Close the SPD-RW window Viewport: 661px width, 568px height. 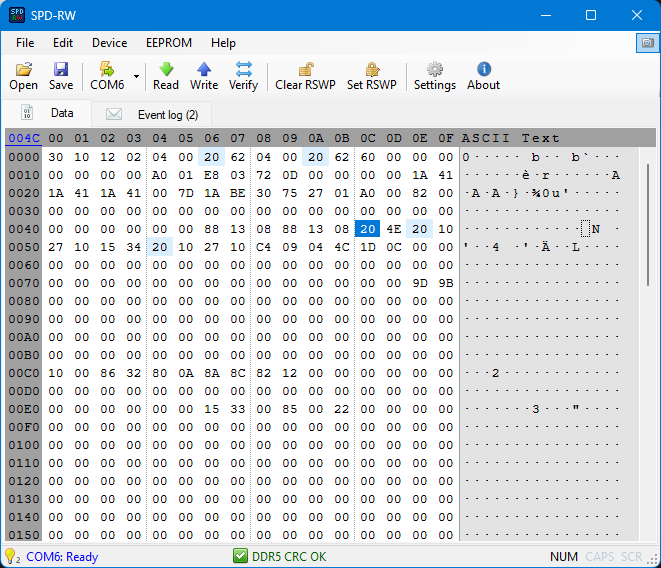coord(637,15)
